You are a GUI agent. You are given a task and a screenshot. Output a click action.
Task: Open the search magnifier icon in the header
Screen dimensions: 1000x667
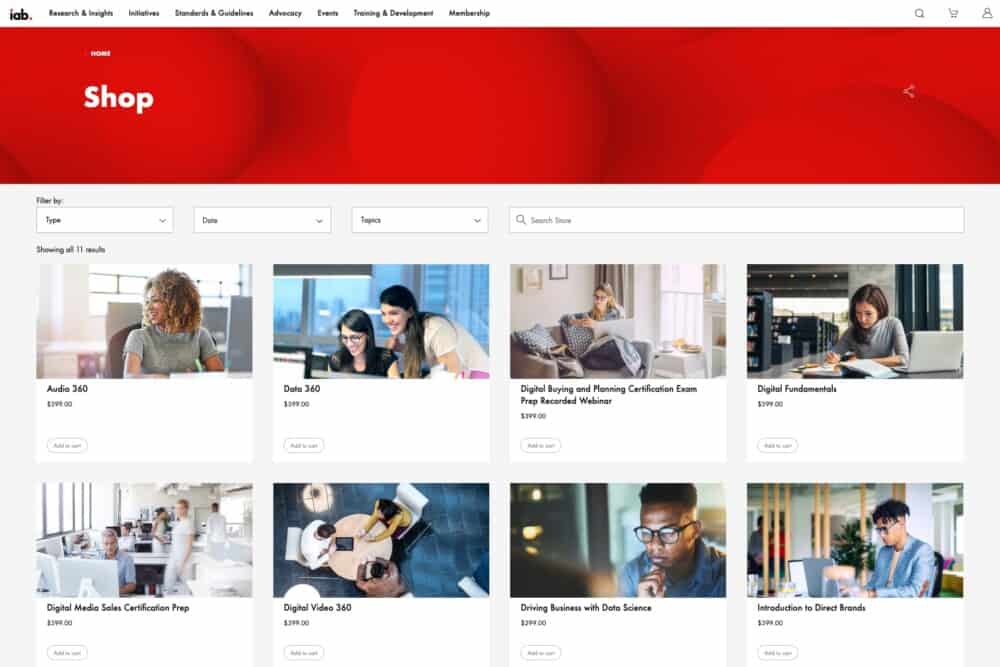pyautogui.click(x=919, y=13)
